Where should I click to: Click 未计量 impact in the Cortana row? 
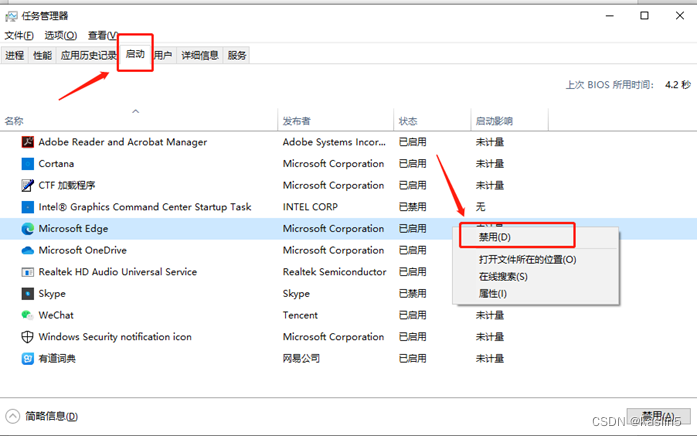tap(490, 164)
